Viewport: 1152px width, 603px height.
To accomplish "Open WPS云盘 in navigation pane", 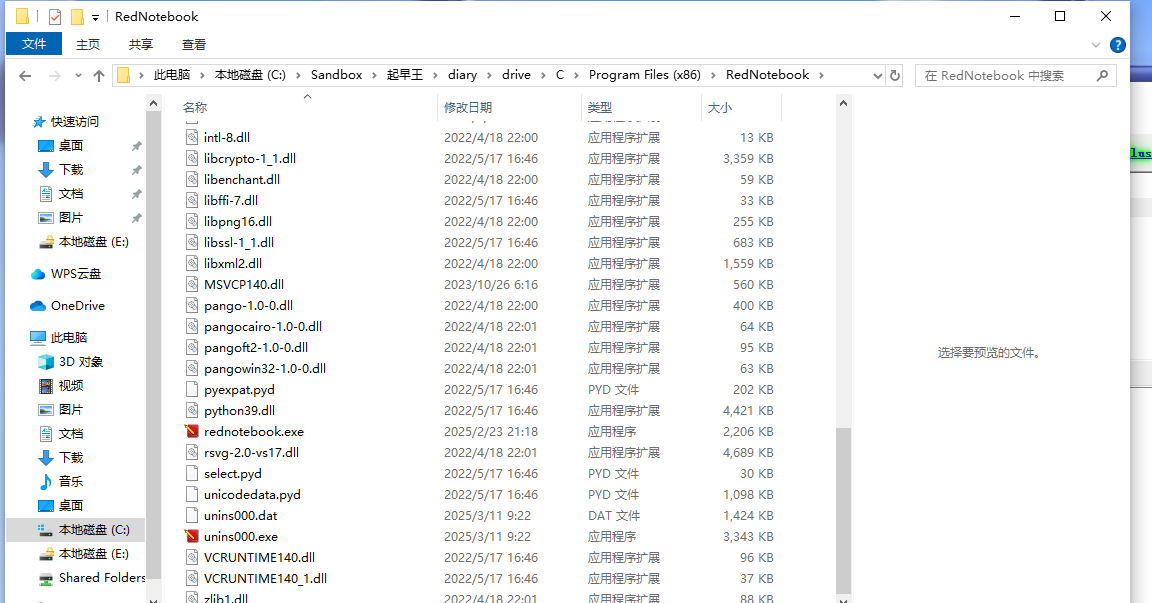I will coord(76,274).
